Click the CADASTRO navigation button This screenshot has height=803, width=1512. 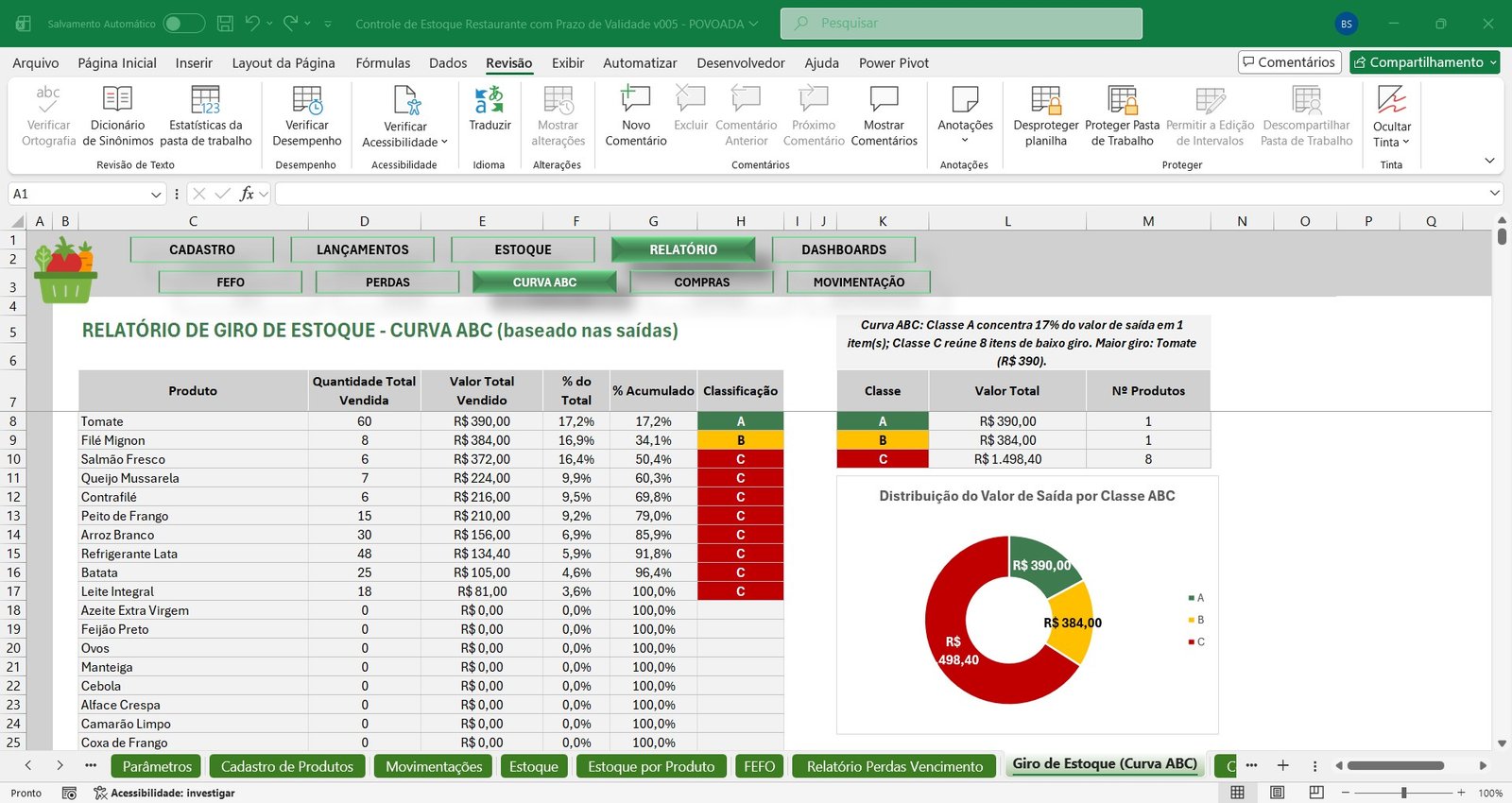click(202, 249)
